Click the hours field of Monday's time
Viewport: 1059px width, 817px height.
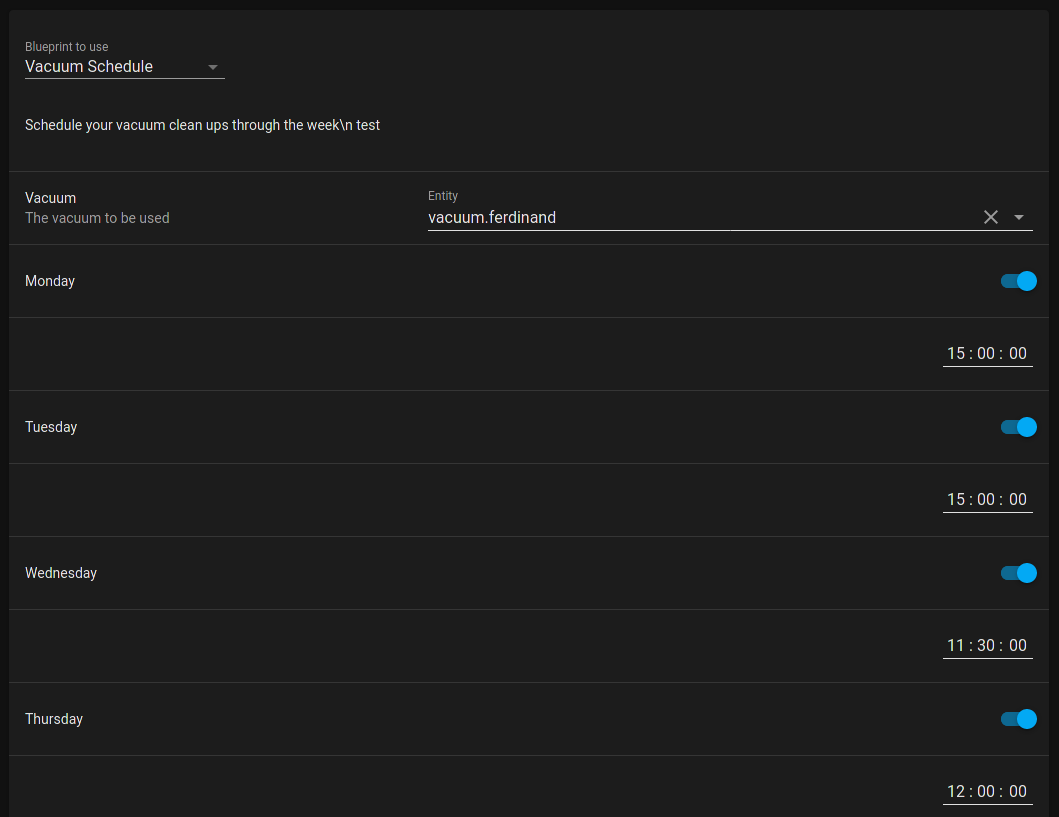[956, 353]
